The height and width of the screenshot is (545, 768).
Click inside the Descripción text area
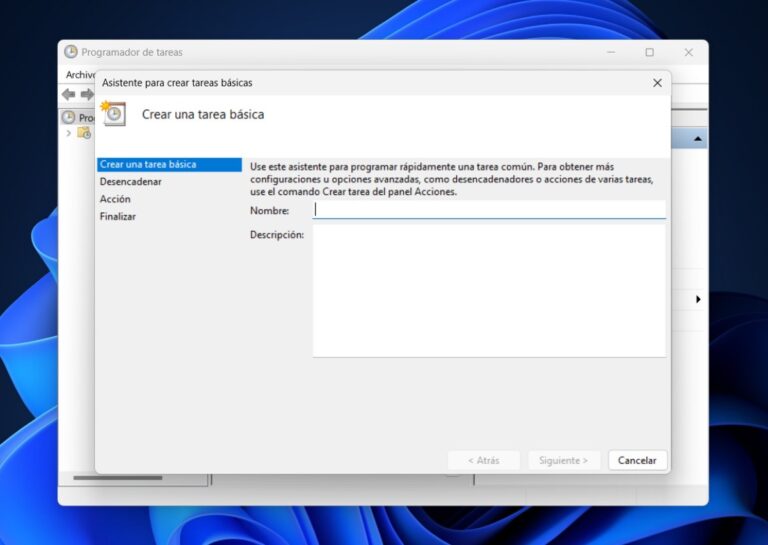[488, 290]
